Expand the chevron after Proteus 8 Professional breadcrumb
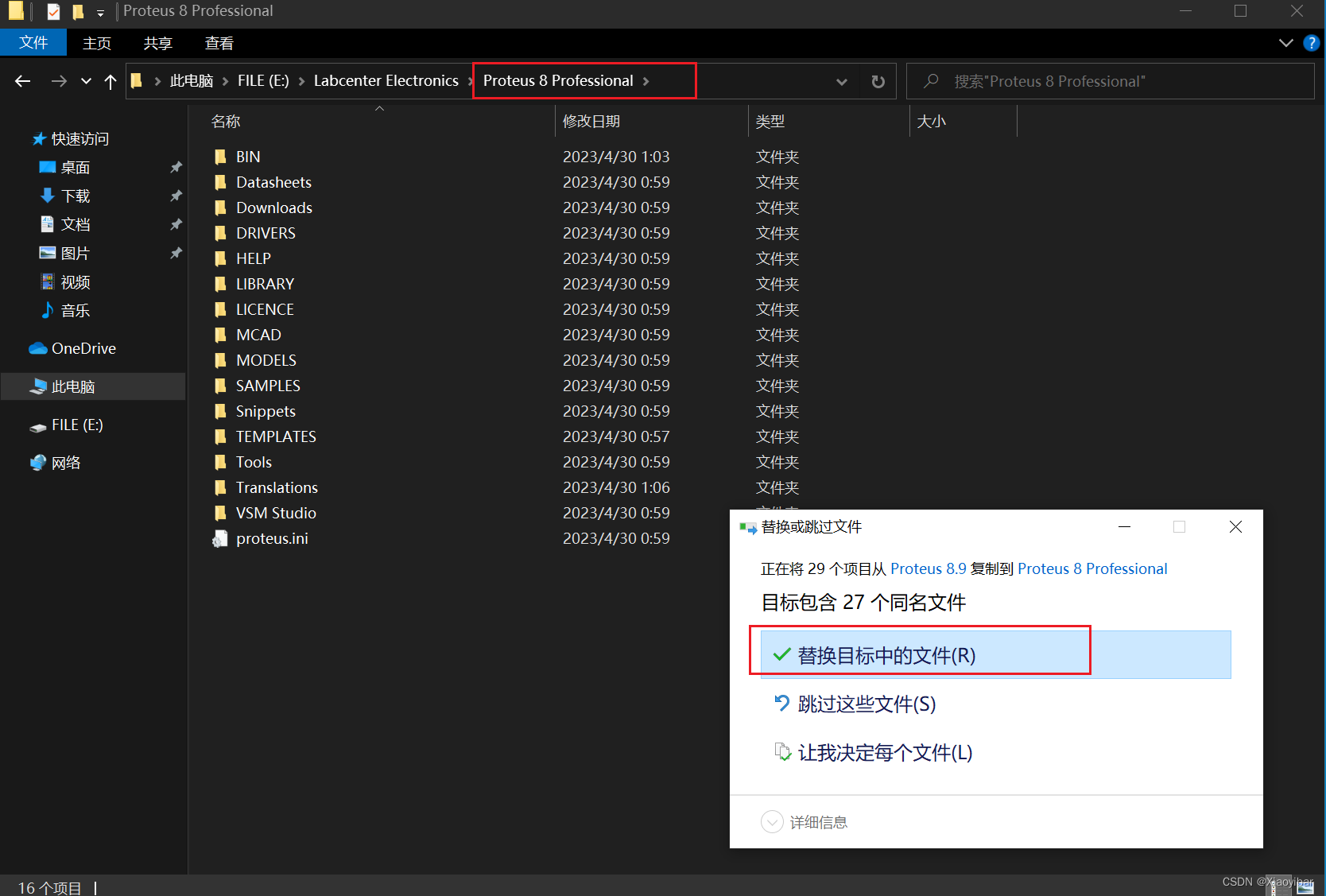 [x=646, y=81]
